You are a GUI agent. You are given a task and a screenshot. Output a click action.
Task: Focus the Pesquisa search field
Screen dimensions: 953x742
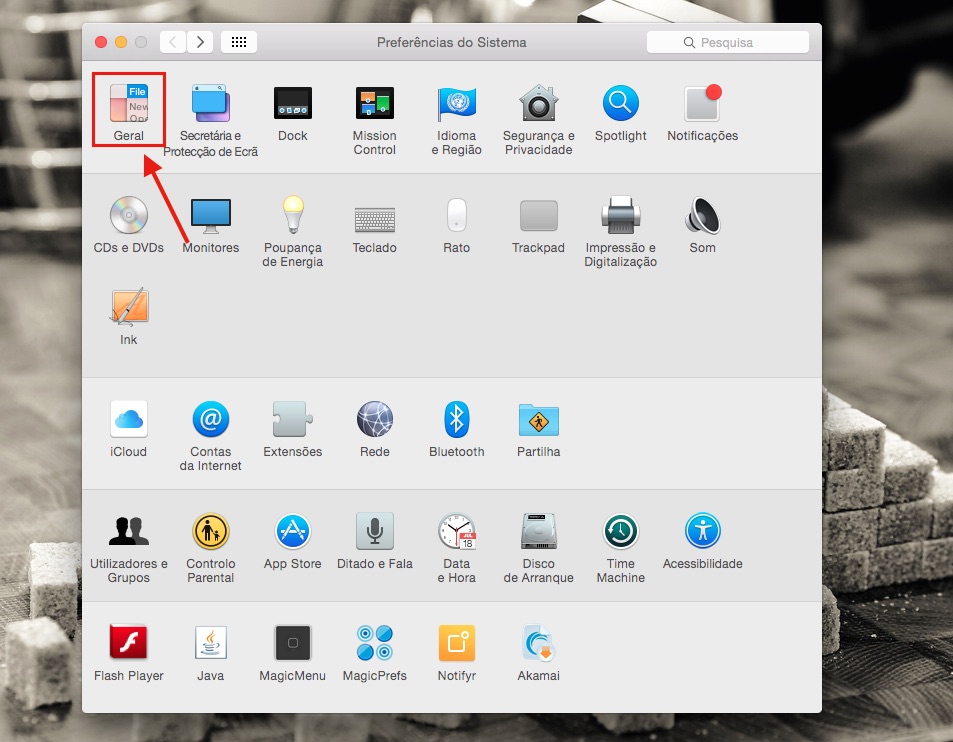(728, 43)
